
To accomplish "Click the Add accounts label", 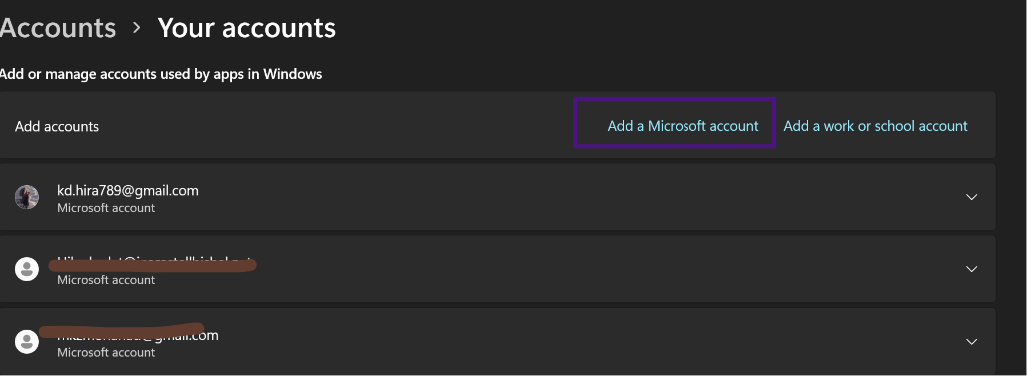I will 57,126.
